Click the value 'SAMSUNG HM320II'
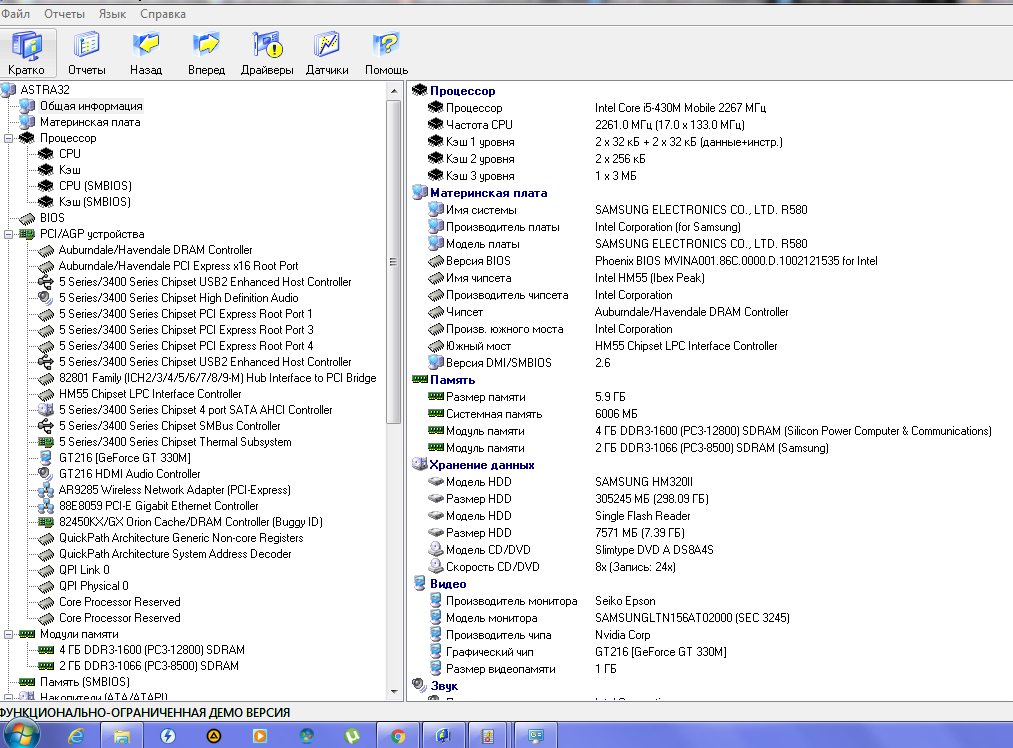 pos(643,482)
